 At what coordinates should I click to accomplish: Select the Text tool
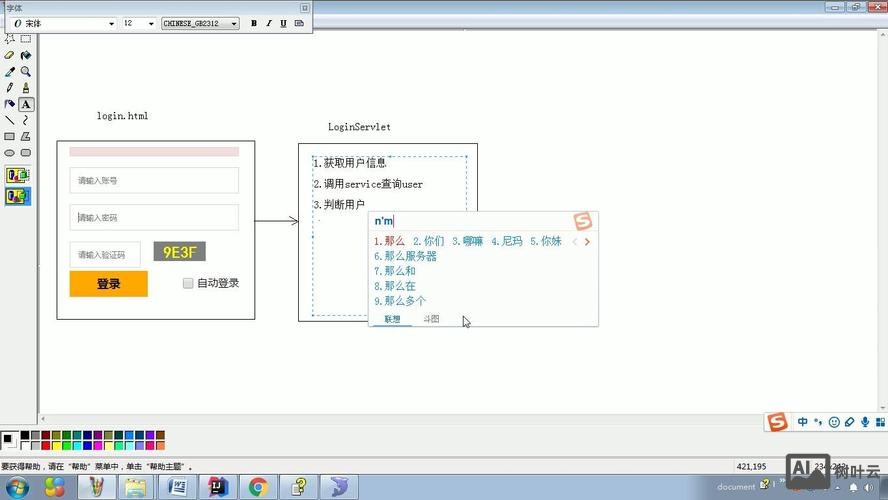click(x=26, y=104)
